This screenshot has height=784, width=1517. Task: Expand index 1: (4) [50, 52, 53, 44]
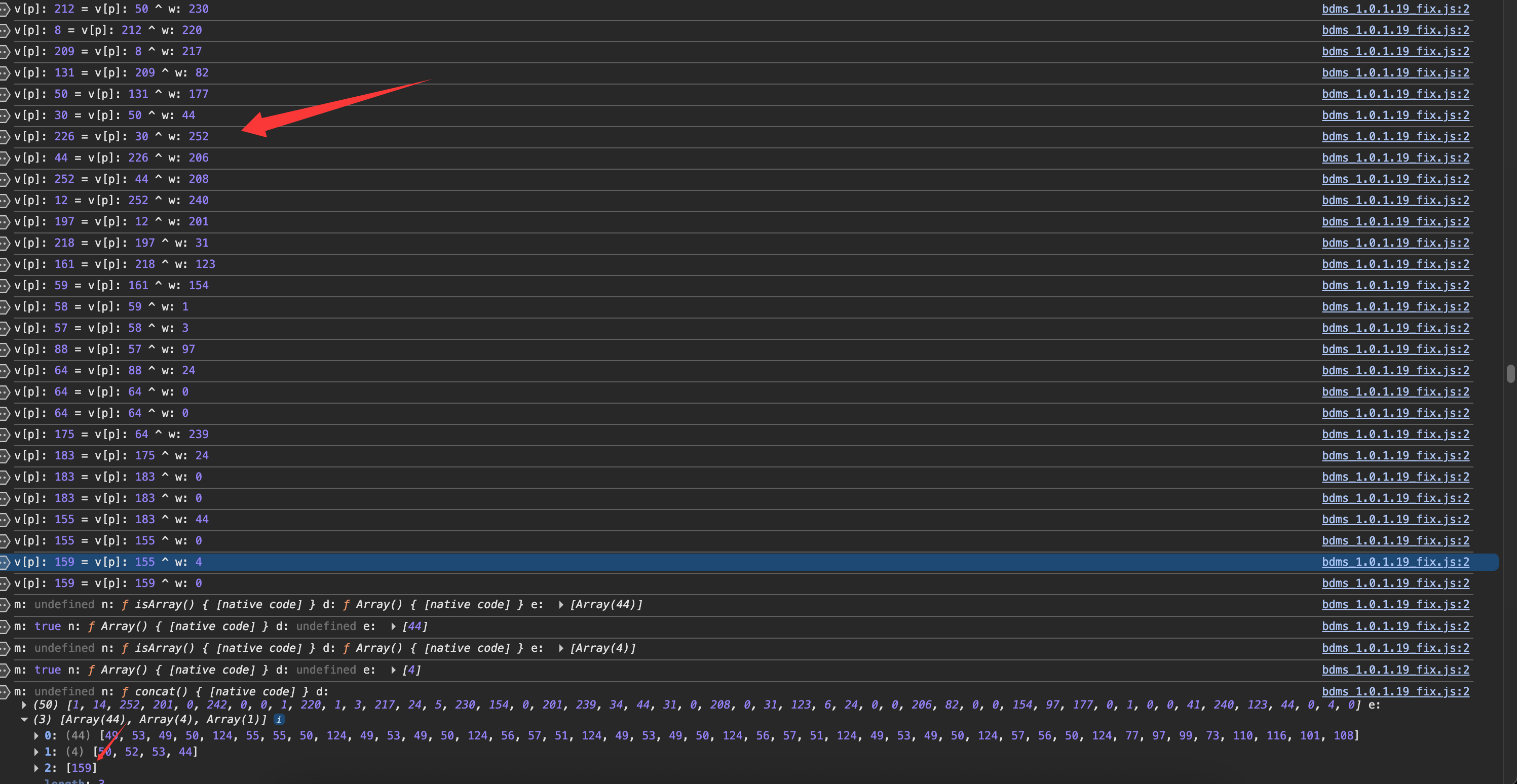pos(36,752)
